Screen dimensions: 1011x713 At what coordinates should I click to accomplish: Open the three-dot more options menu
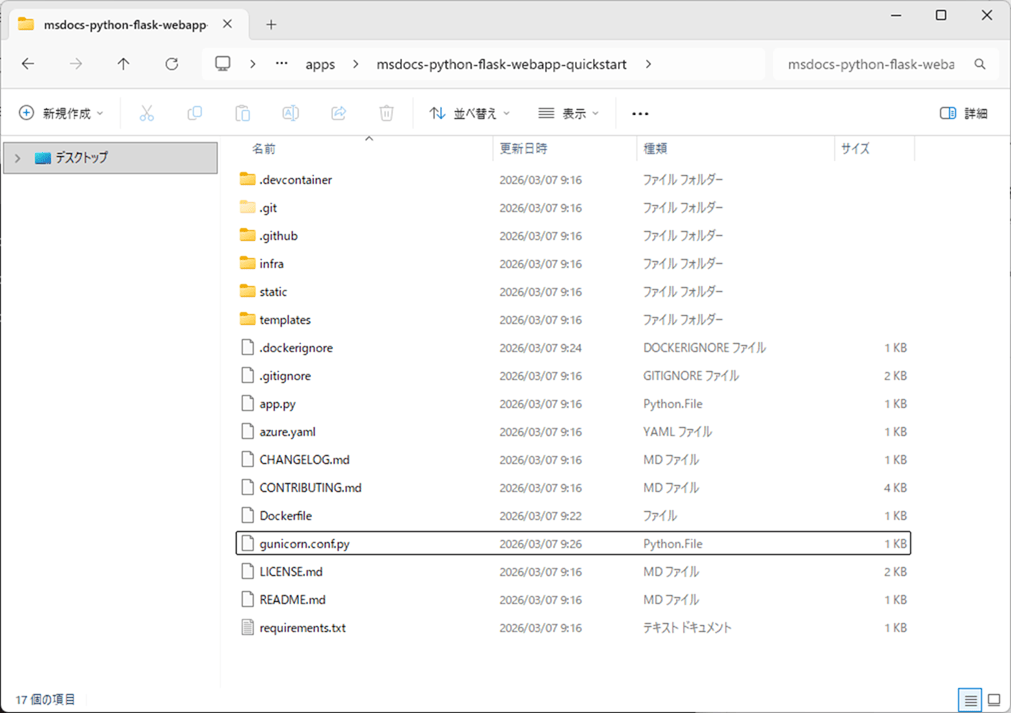click(641, 114)
